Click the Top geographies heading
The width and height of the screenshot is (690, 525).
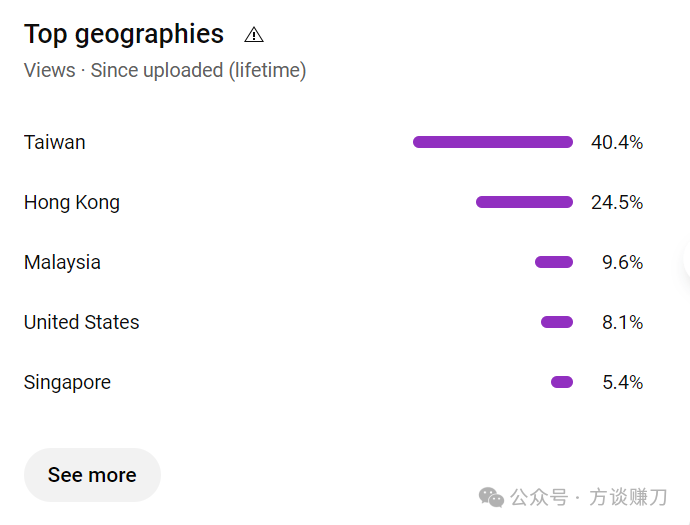pos(124,35)
